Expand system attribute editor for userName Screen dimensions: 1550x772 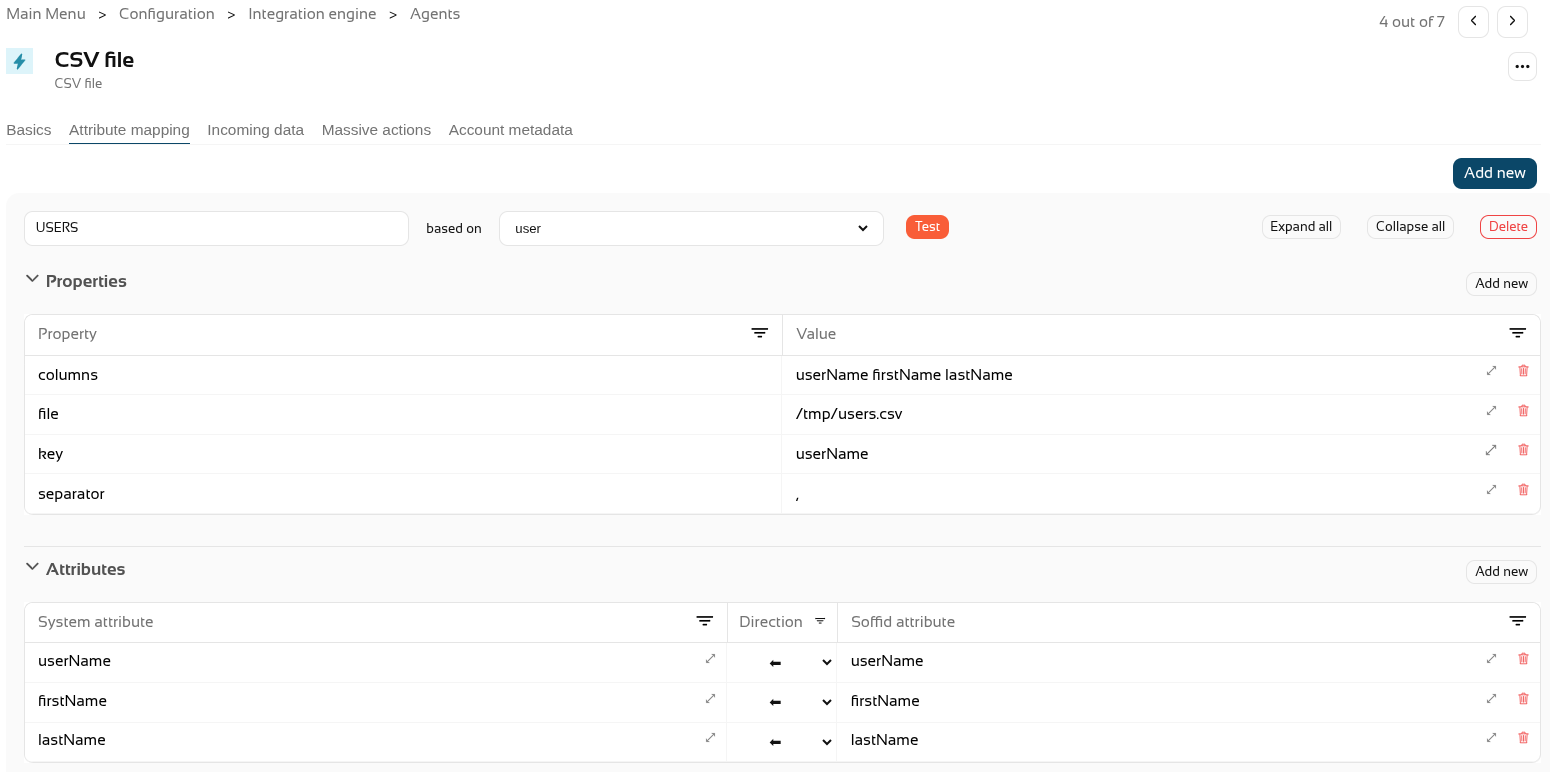pos(710,658)
